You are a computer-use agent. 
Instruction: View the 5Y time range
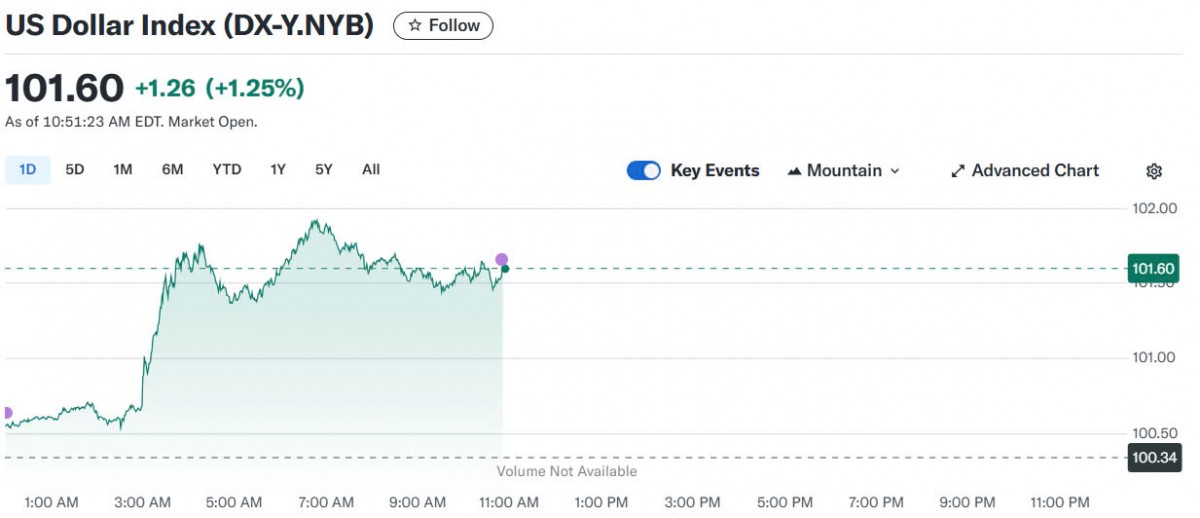pyautogui.click(x=324, y=170)
